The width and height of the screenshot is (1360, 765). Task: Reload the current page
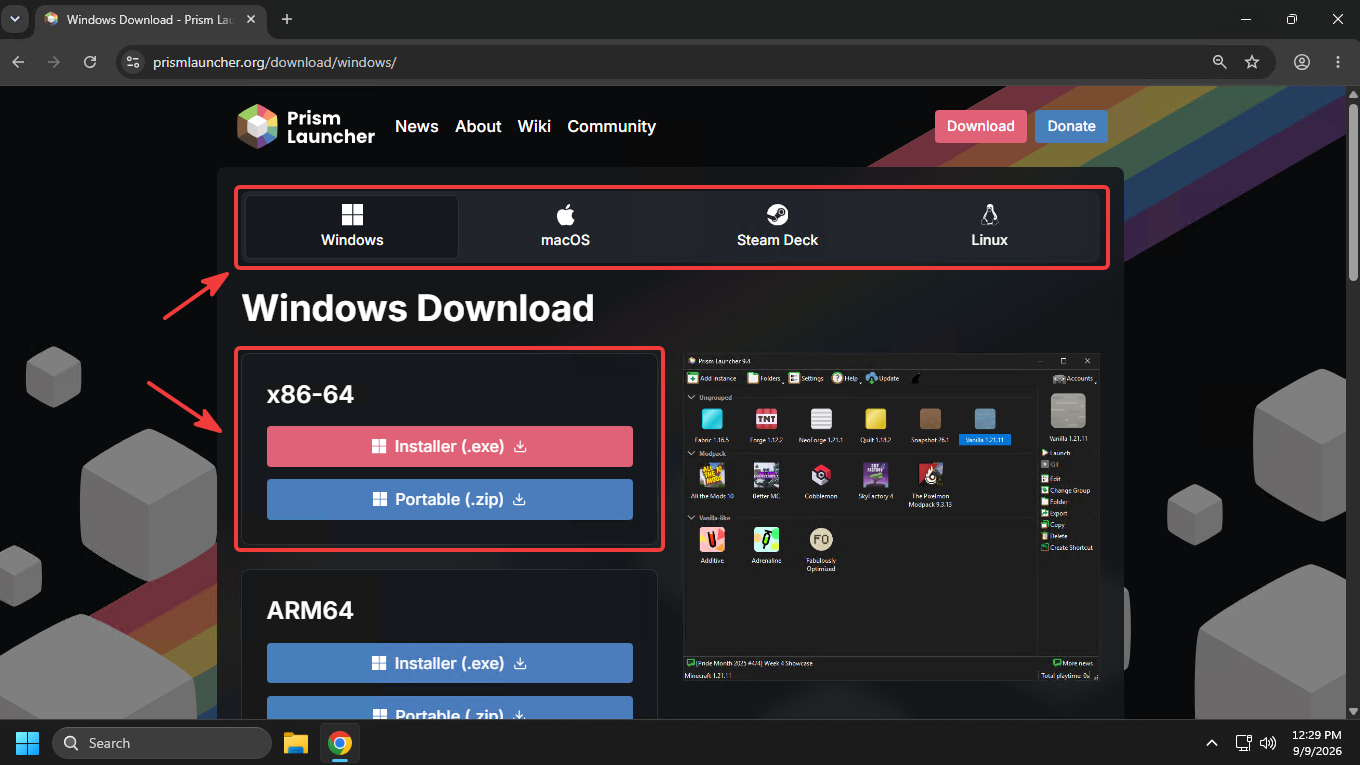pyautogui.click(x=90, y=62)
